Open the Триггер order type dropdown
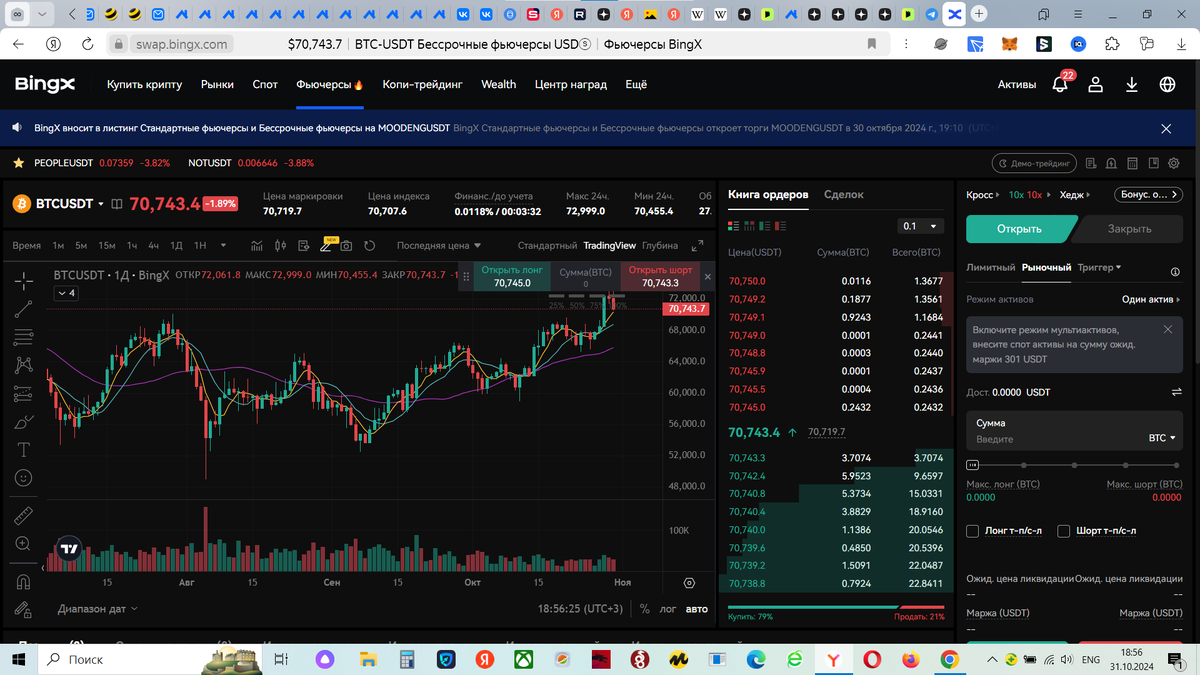This screenshot has width=1200, height=675. tap(1099, 268)
